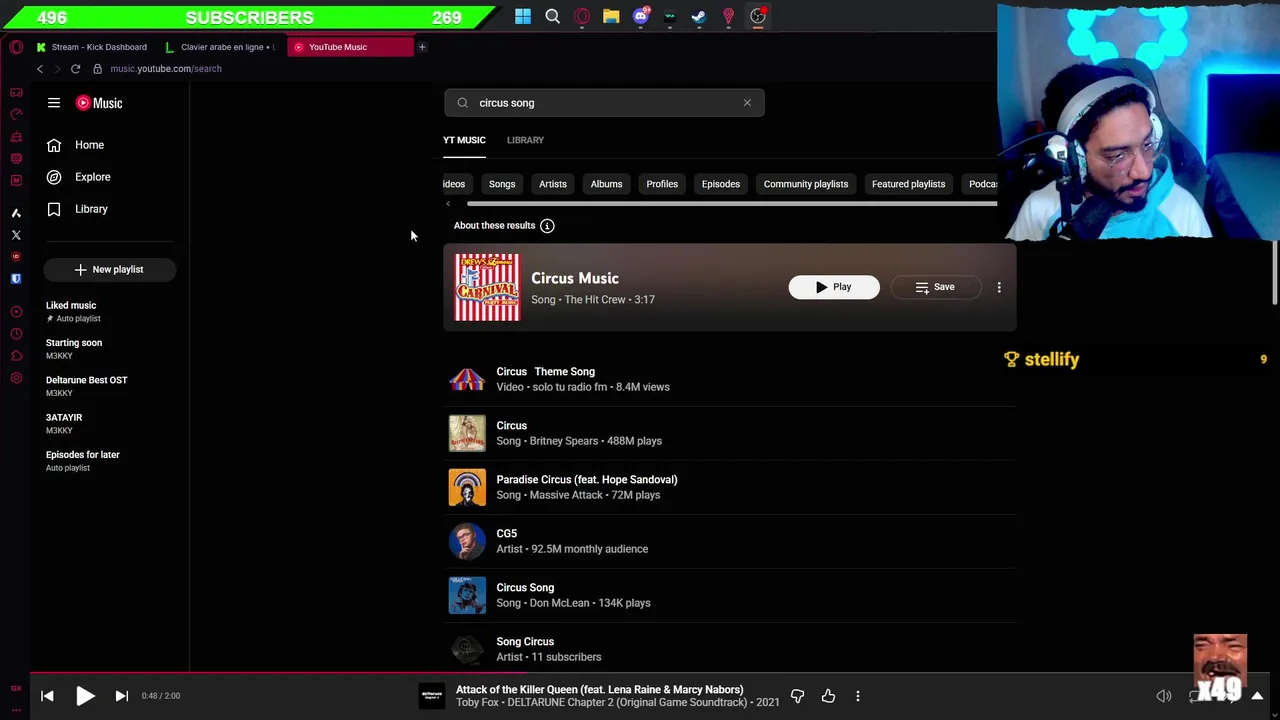The width and height of the screenshot is (1280, 720).
Task: Filter results by Community playlists
Action: coord(806,184)
